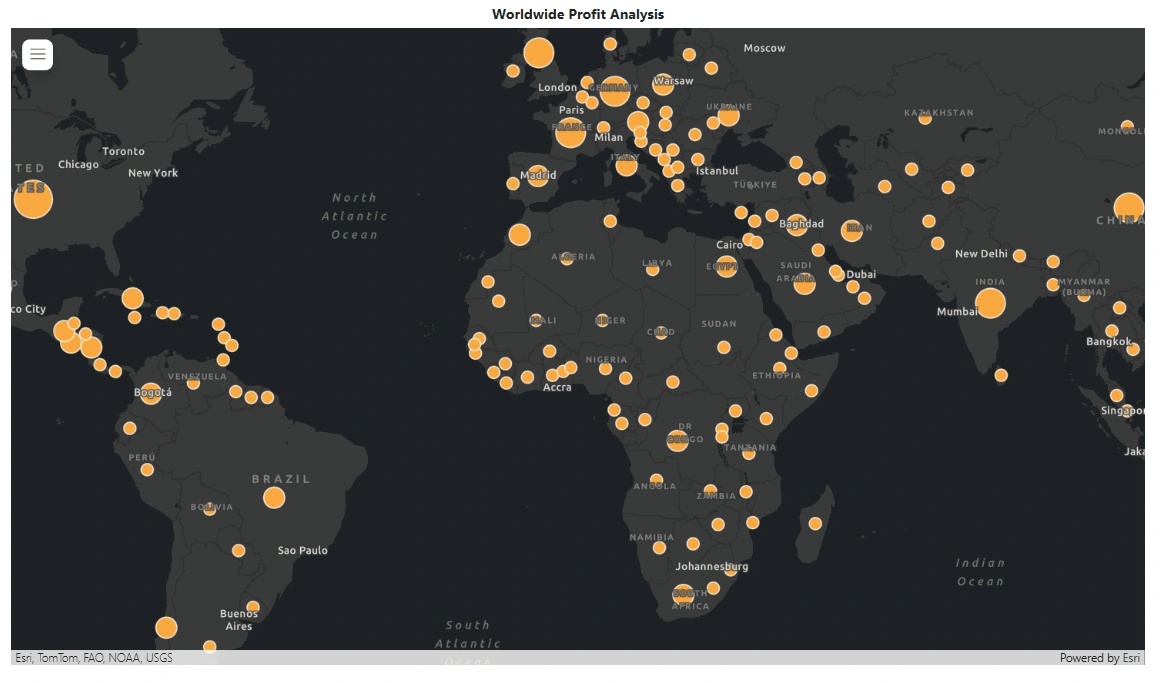This screenshot has width=1166, height=683.
Task: Select the profit bubble over Italy
Action: pos(626,165)
